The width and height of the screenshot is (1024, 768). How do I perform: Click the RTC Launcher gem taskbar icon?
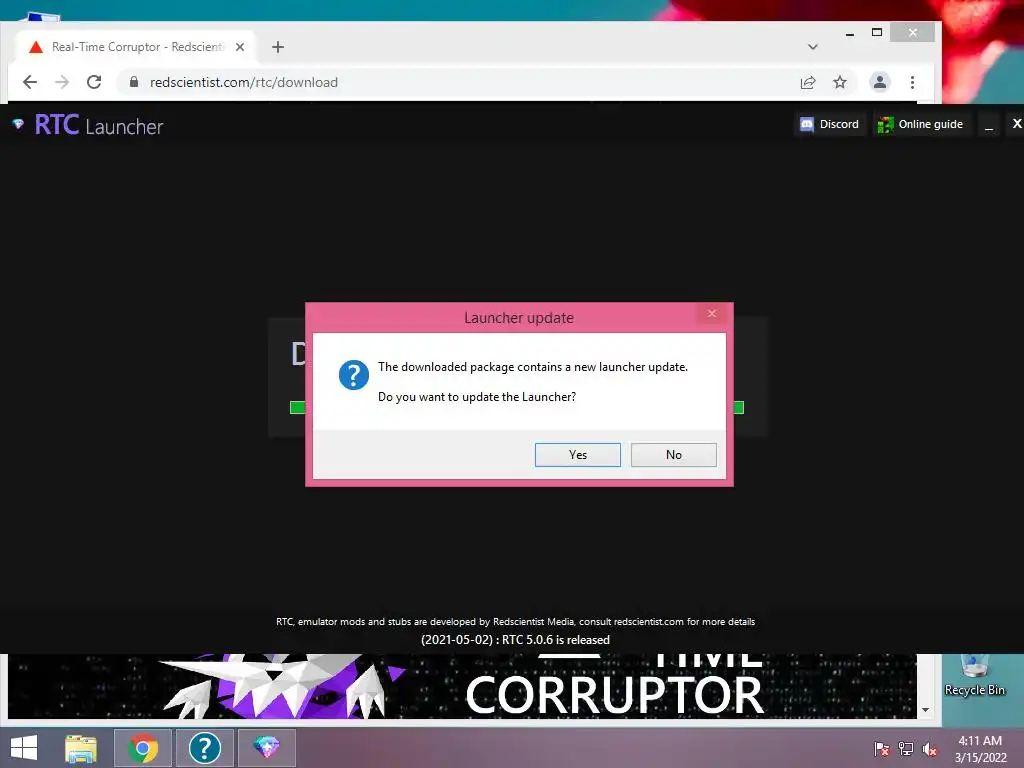click(266, 748)
